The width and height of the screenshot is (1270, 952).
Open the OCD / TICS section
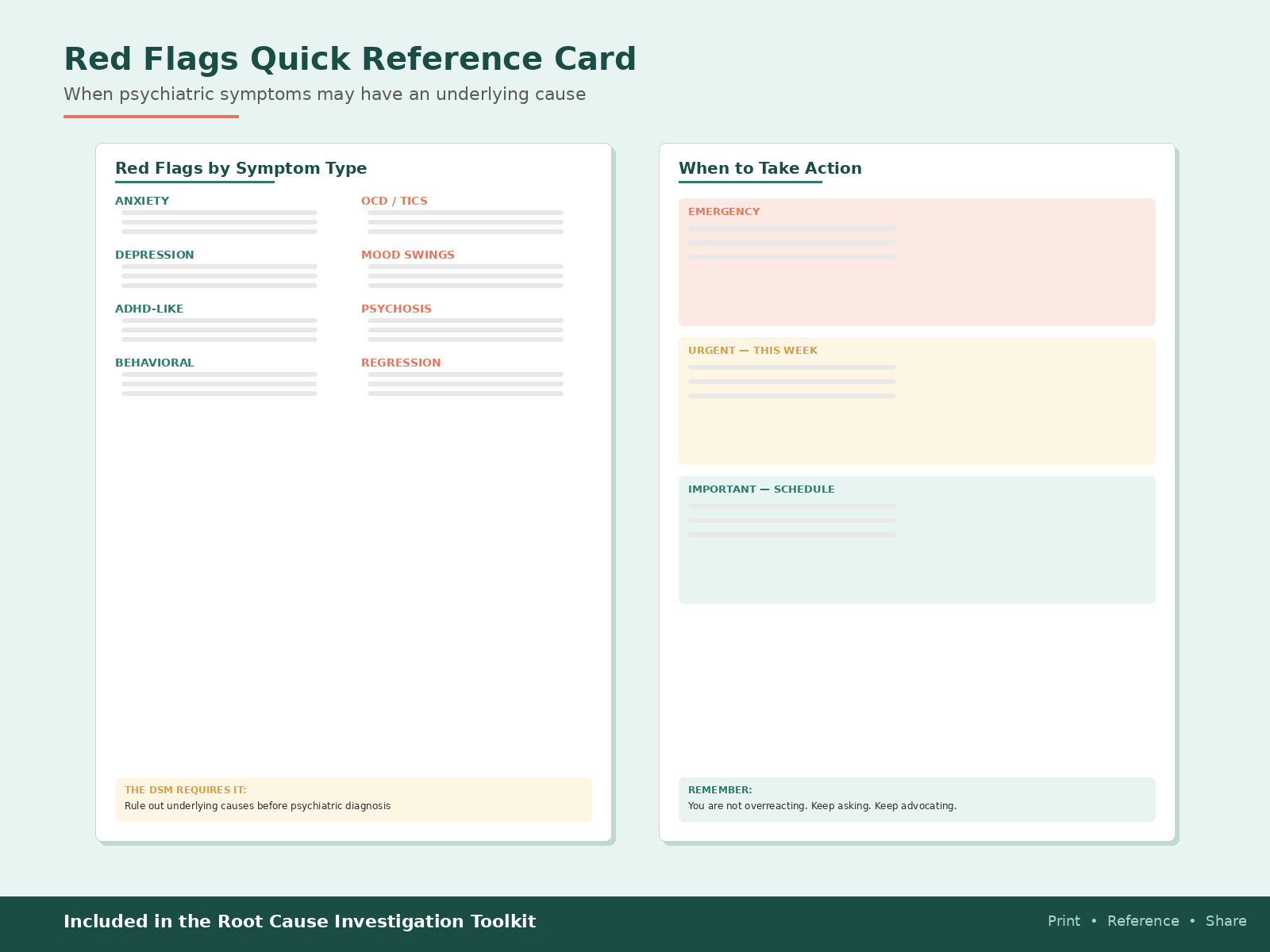pyautogui.click(x=394, y=201)
